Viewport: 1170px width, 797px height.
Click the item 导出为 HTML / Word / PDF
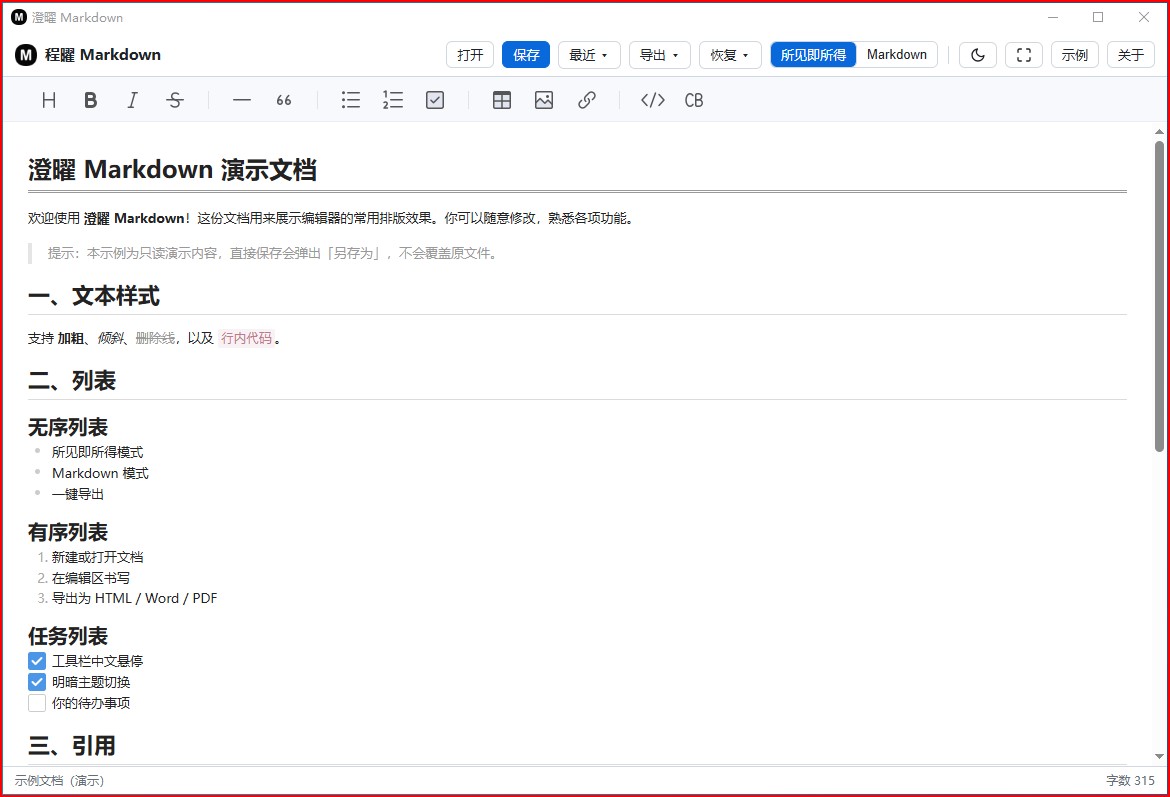point(134,598)
